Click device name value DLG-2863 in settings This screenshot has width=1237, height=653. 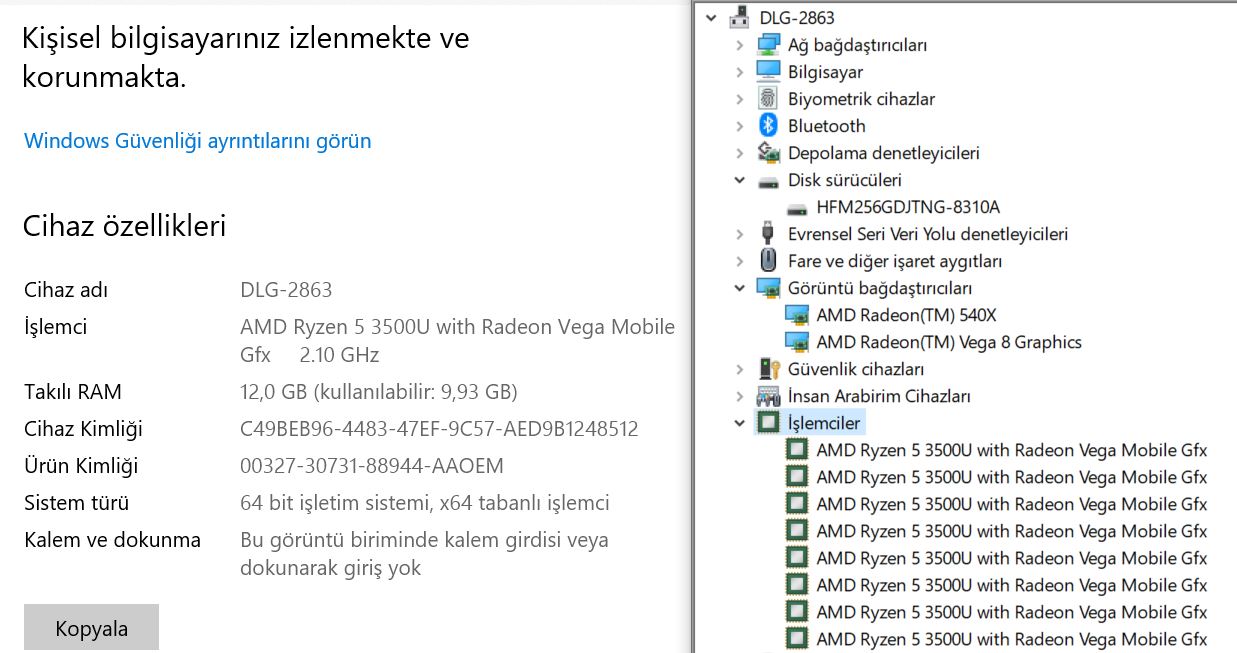tap(286, 290)
